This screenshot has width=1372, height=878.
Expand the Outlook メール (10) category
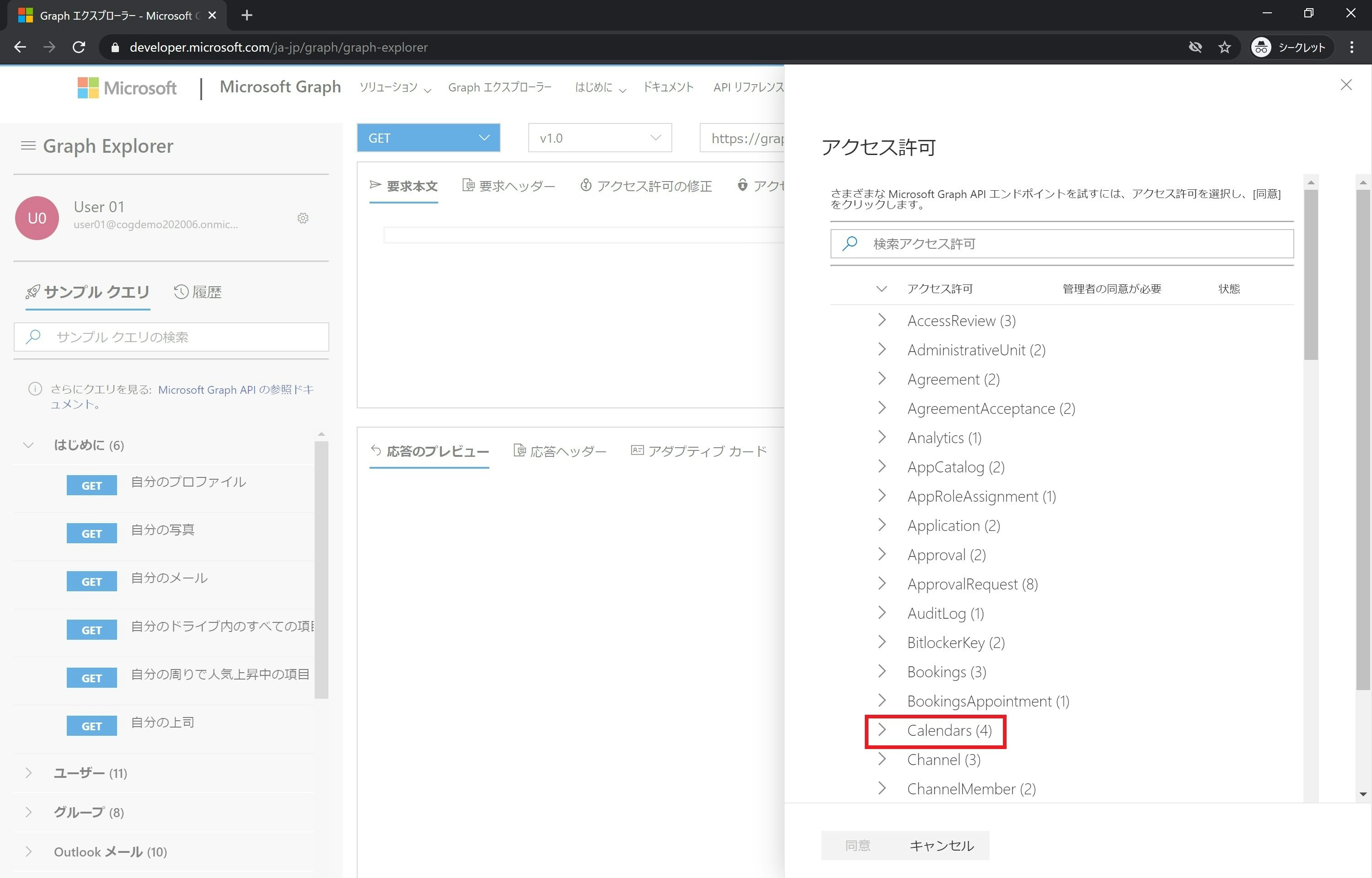pyautogui.click(x=28, y=852)
